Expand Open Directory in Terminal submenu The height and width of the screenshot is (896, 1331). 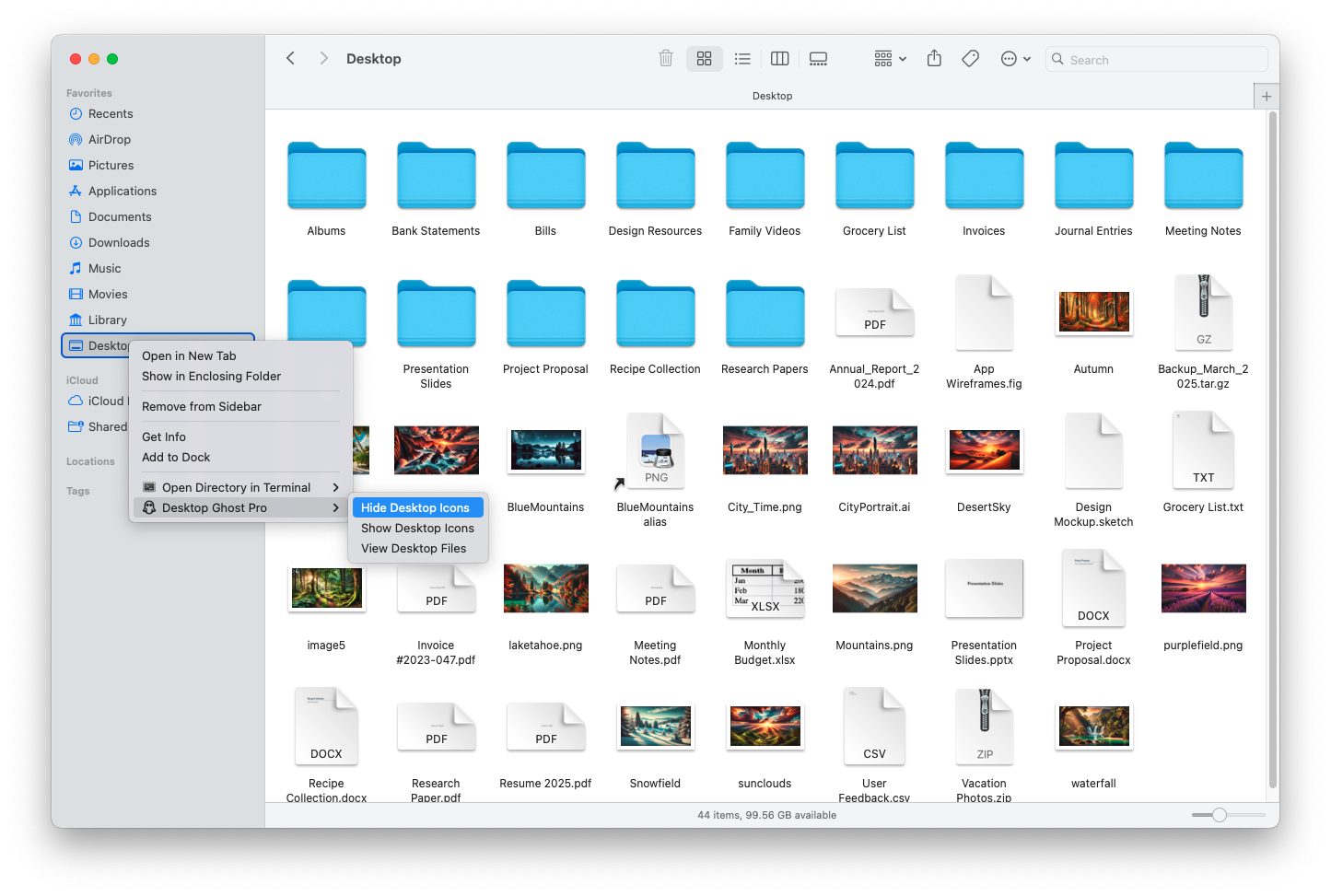click(x=240, y=488)
